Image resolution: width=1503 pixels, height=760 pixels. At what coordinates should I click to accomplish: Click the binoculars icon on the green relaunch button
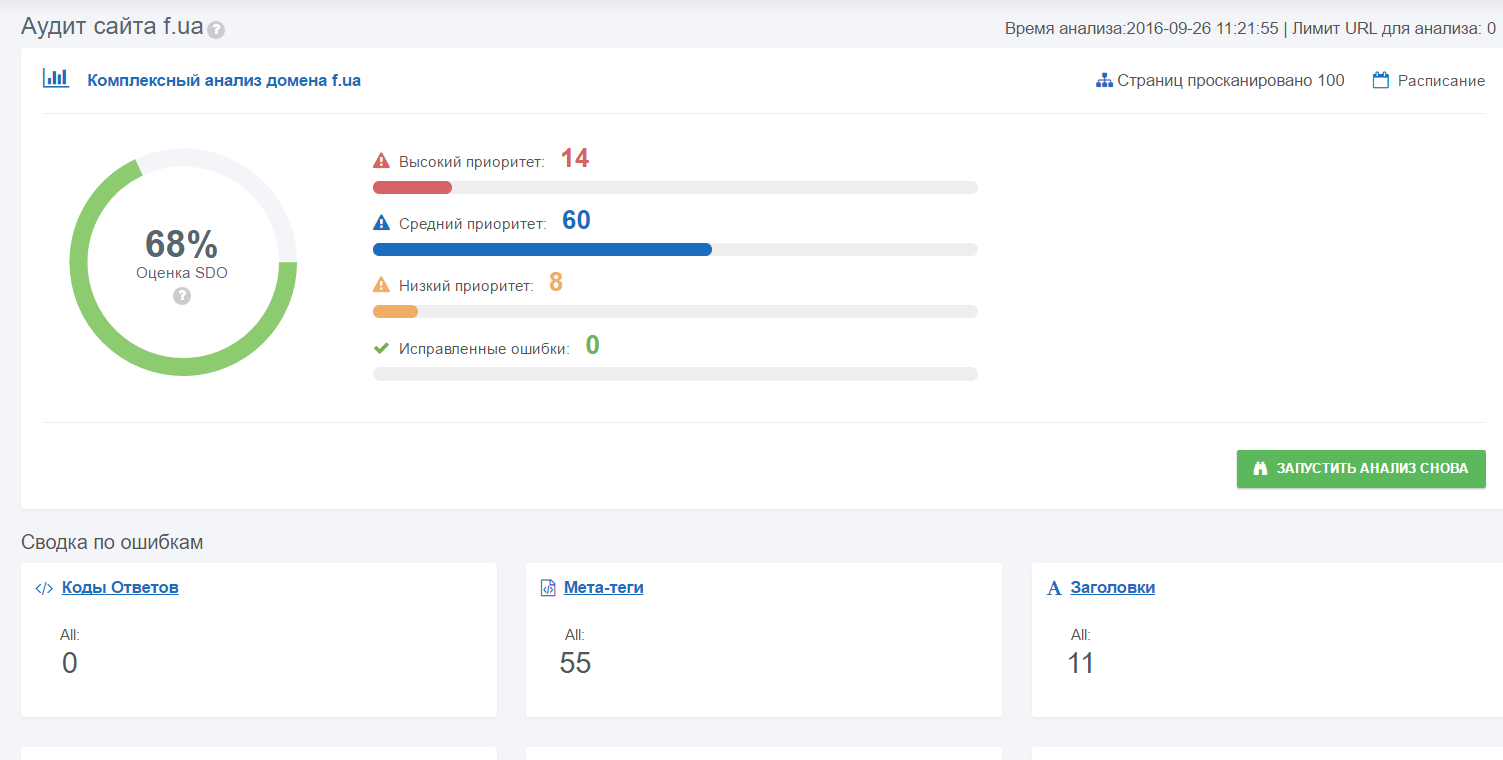[1260, 468]
